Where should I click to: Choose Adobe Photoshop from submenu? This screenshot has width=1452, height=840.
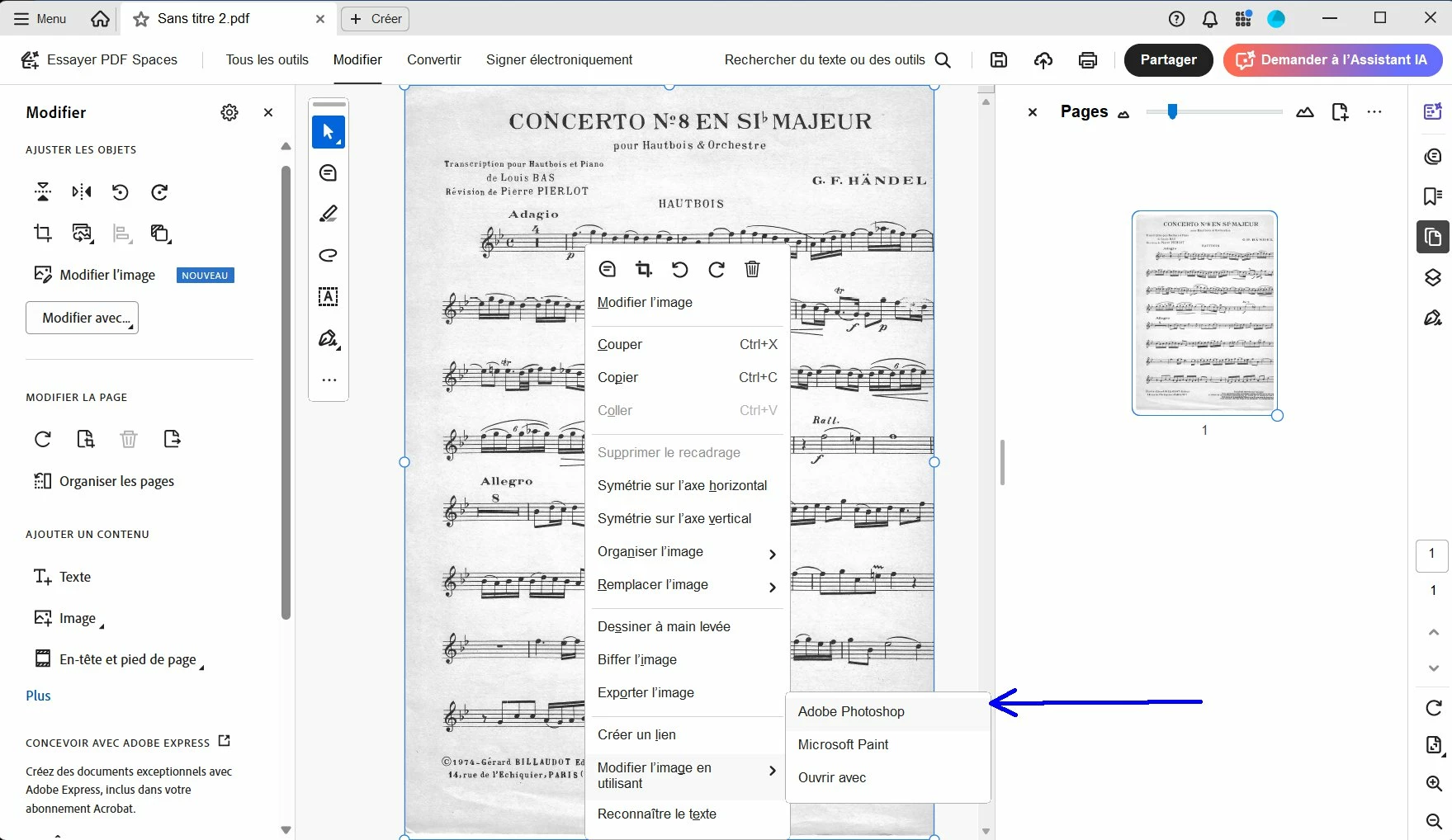click(x=887, y=712)
